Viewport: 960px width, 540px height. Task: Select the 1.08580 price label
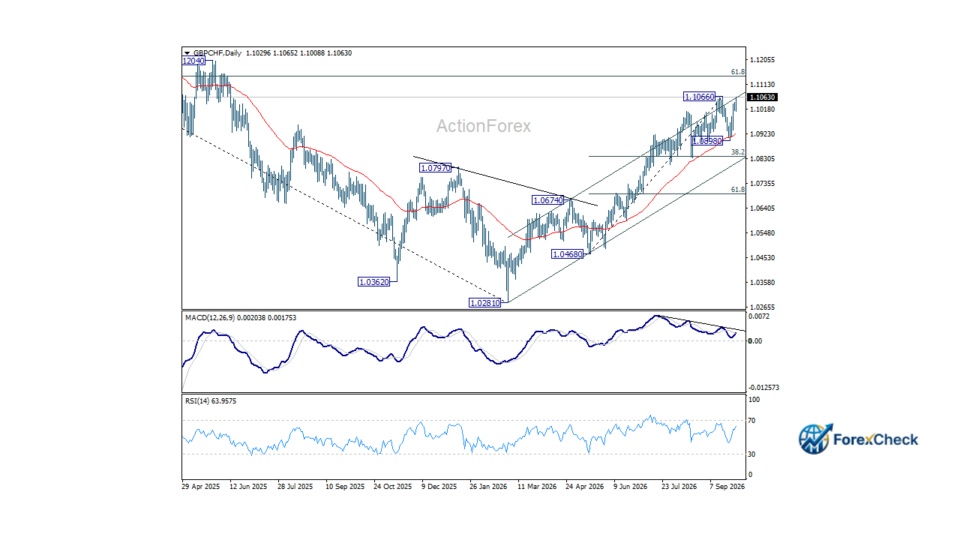[x=707, y=141]
